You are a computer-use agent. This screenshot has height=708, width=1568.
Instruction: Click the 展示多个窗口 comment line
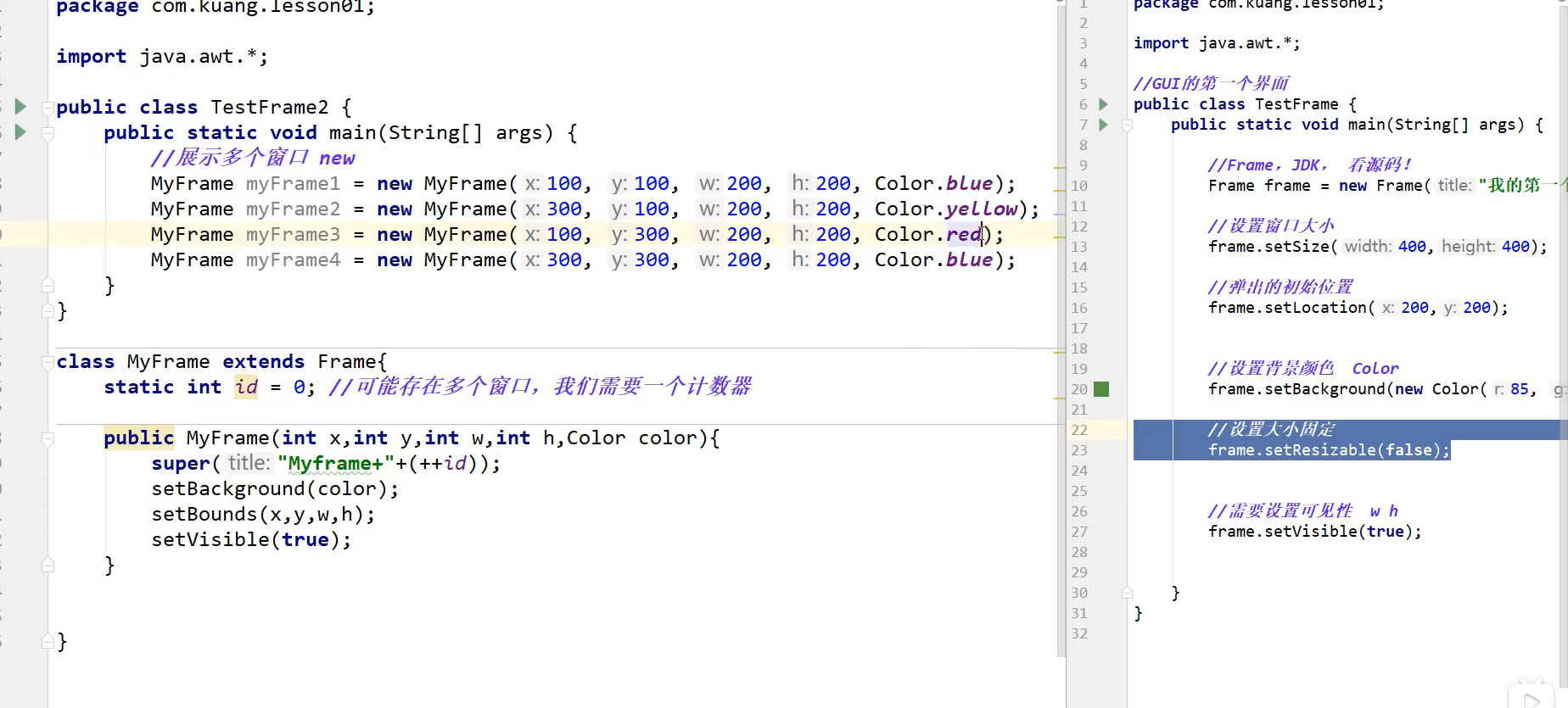coord(253,159)
